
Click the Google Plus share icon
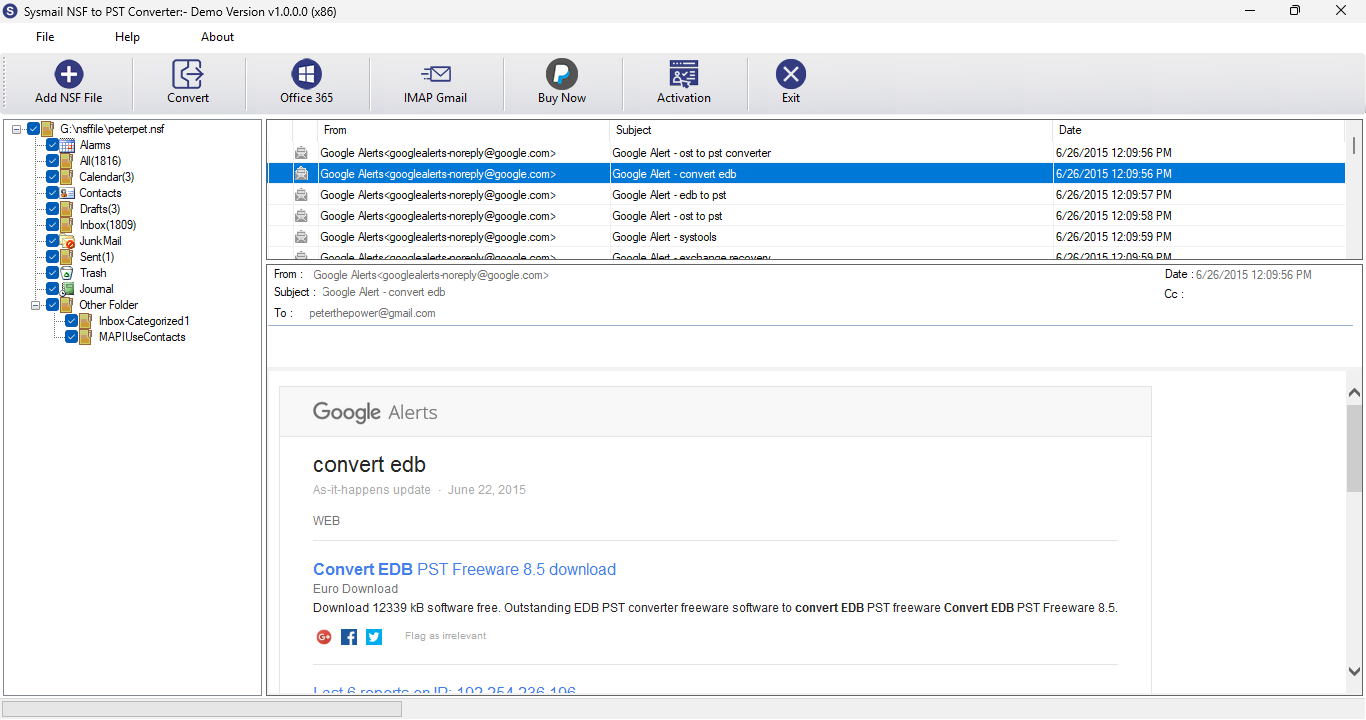(x=324, y=637)
